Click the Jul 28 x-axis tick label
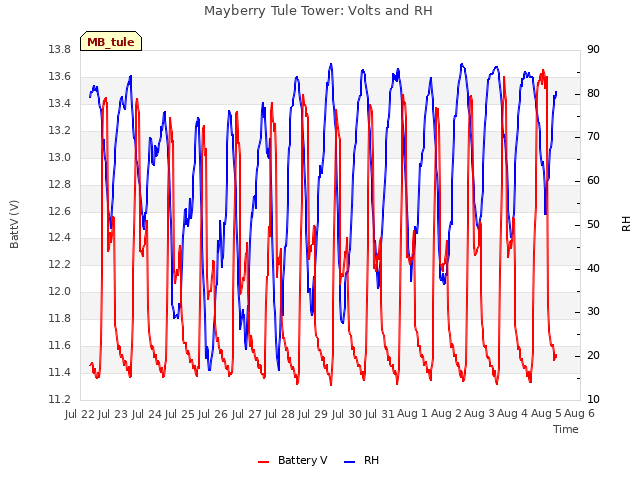 [280, 414]
